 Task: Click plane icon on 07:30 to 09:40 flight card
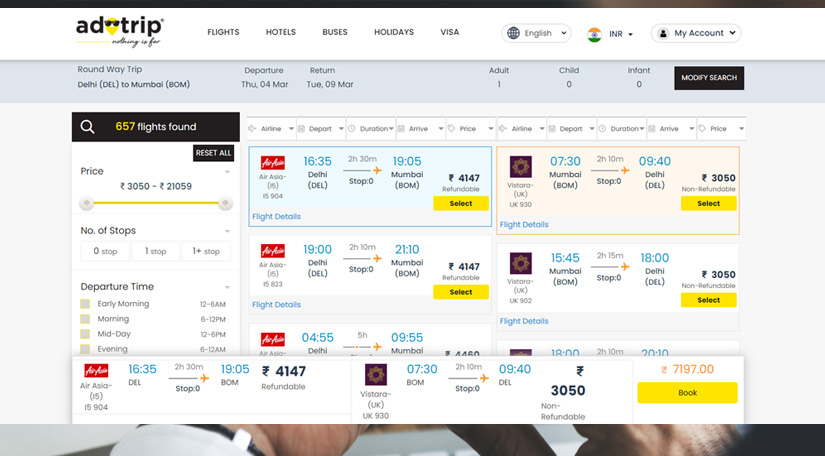pos(625,170)
